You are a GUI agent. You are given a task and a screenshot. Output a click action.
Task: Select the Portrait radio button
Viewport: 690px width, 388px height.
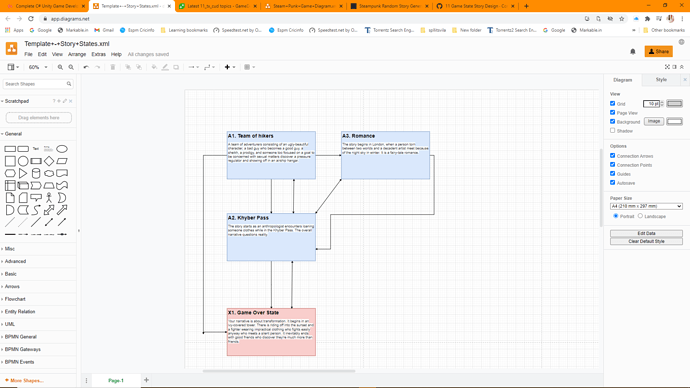coord(616,216)
